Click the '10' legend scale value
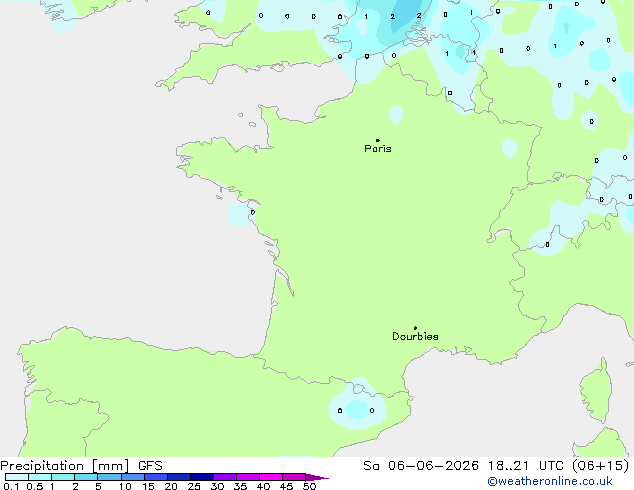Viewport: 634px width, 490px height. pos(125,486)
